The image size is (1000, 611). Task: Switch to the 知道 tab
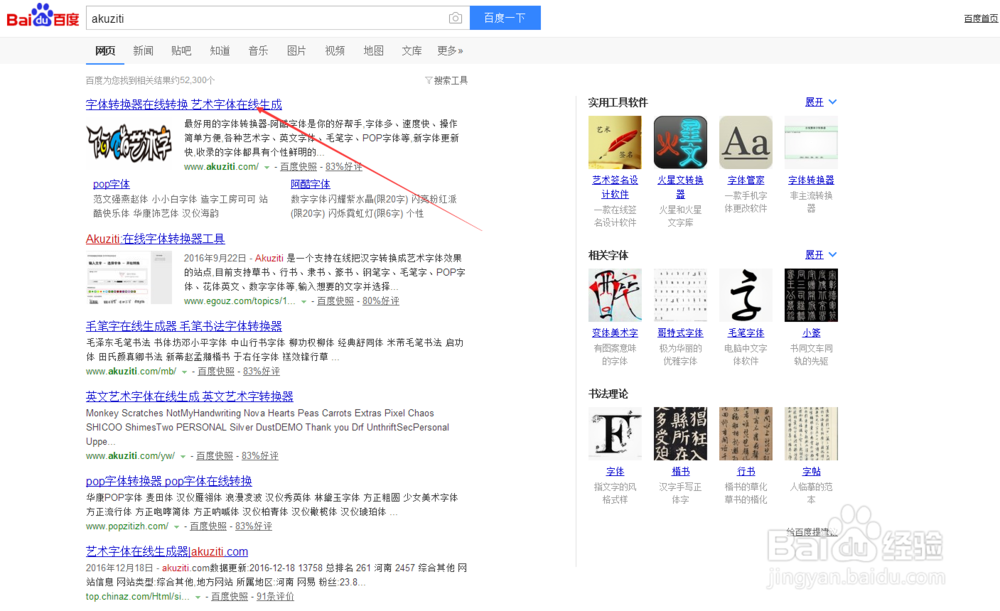pyautogui.click(x=219, y=50)
